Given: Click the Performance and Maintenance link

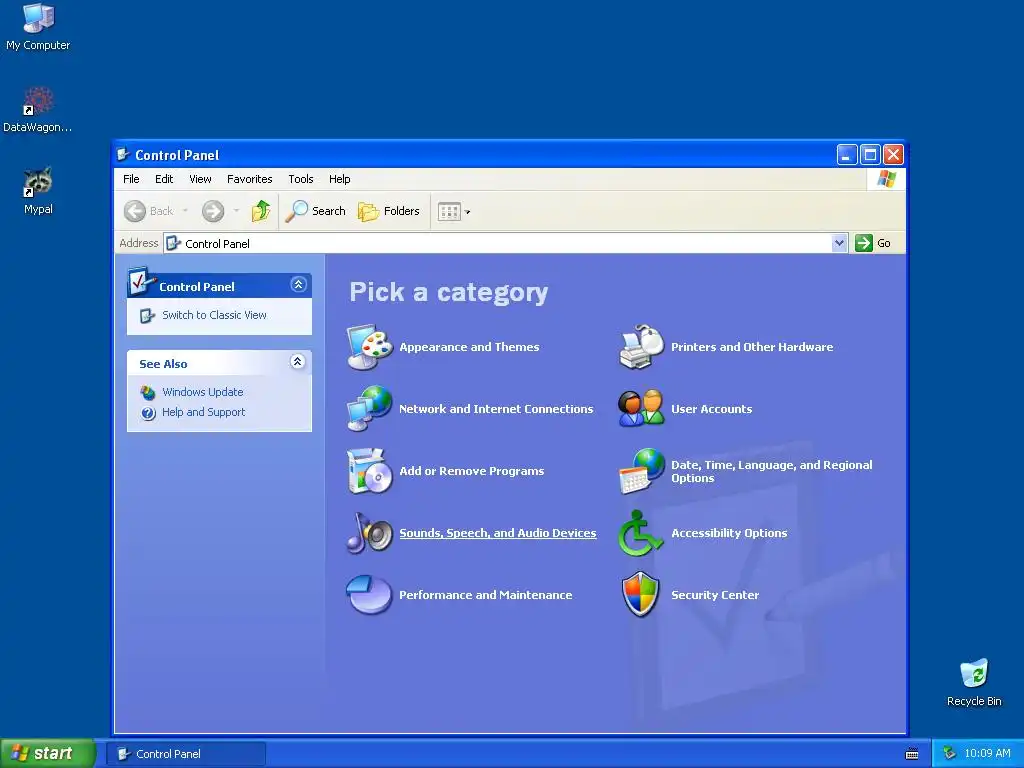Looking at the screenshot, I should (486, 595).
